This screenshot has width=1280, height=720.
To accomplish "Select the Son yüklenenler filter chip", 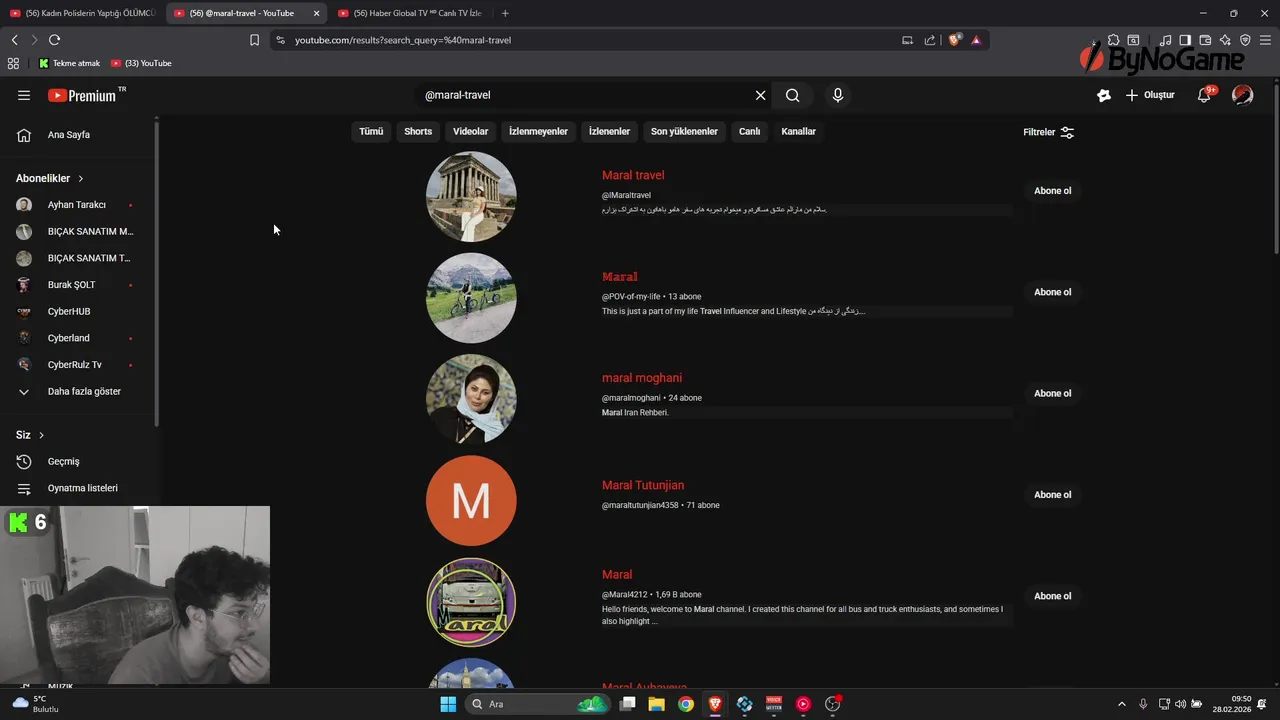I will (684, 132).
